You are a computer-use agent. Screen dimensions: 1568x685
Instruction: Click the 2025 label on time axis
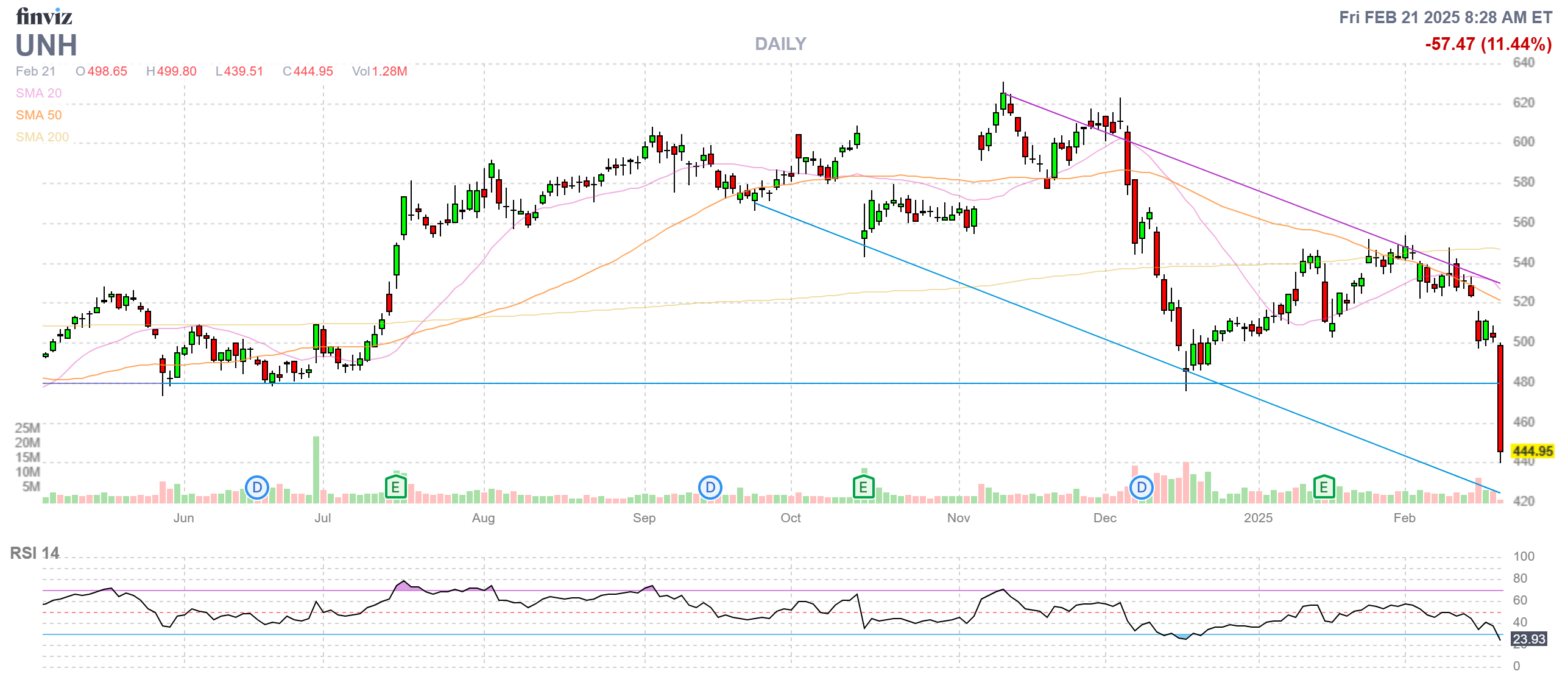coord(1258,518)
